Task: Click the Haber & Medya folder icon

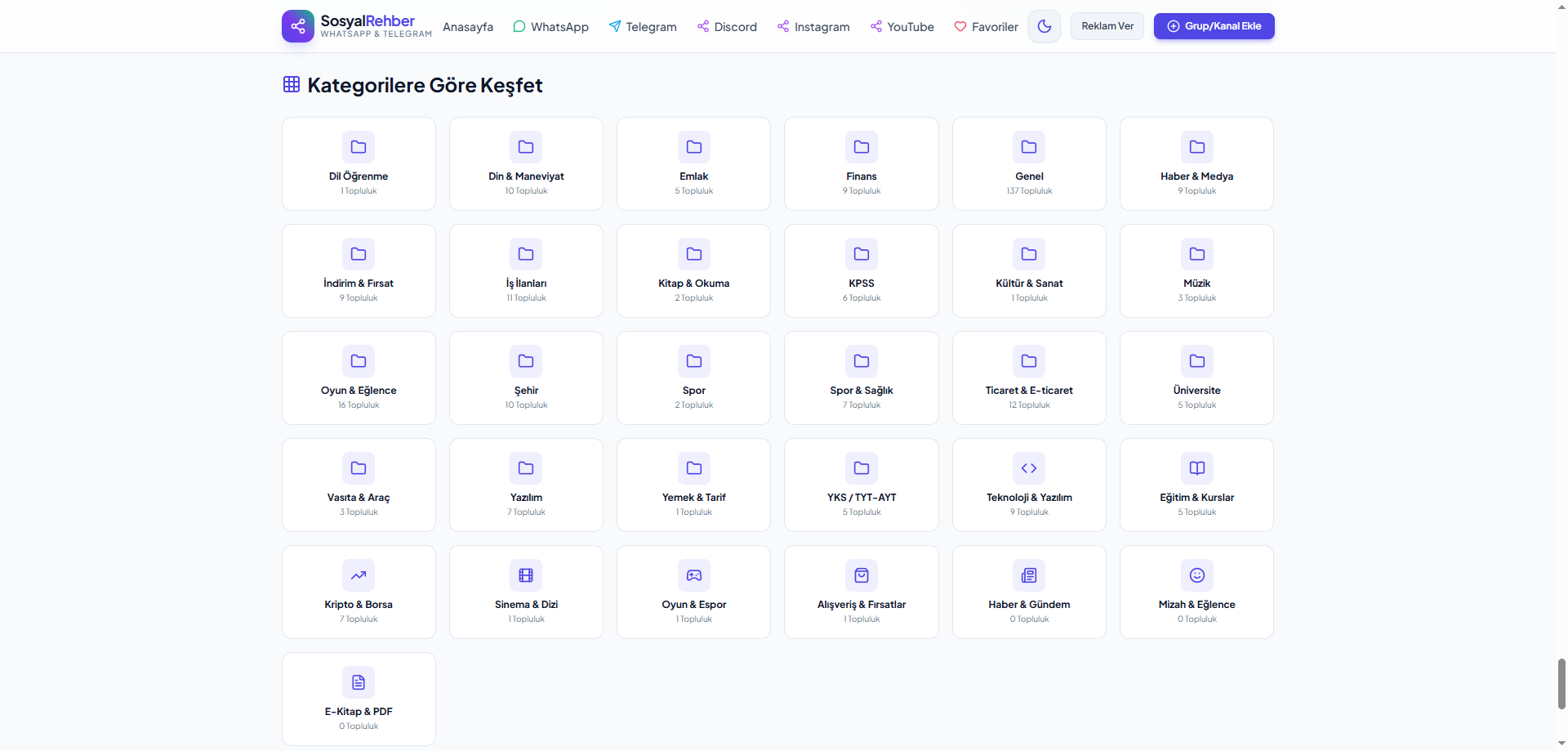Action: [1197, 147]
